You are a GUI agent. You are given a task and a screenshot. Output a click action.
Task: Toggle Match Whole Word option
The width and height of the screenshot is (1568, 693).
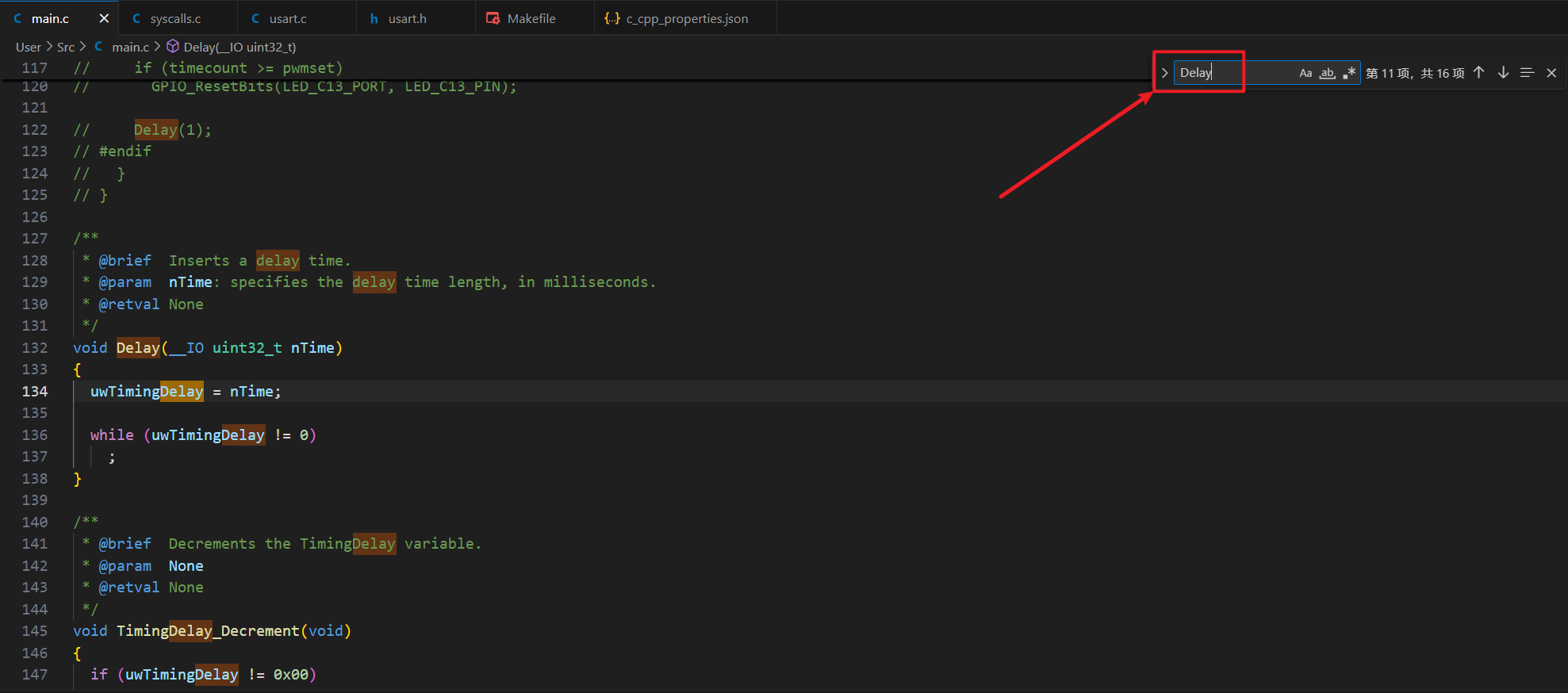pos(1327,73)
